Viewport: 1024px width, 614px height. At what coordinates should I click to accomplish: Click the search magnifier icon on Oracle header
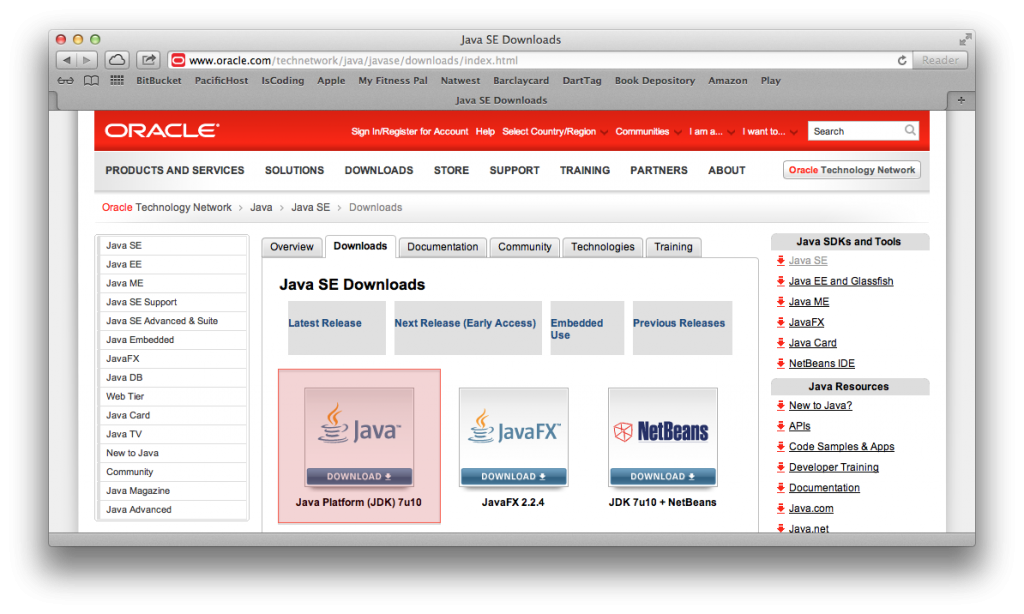[x=910, y=131]
